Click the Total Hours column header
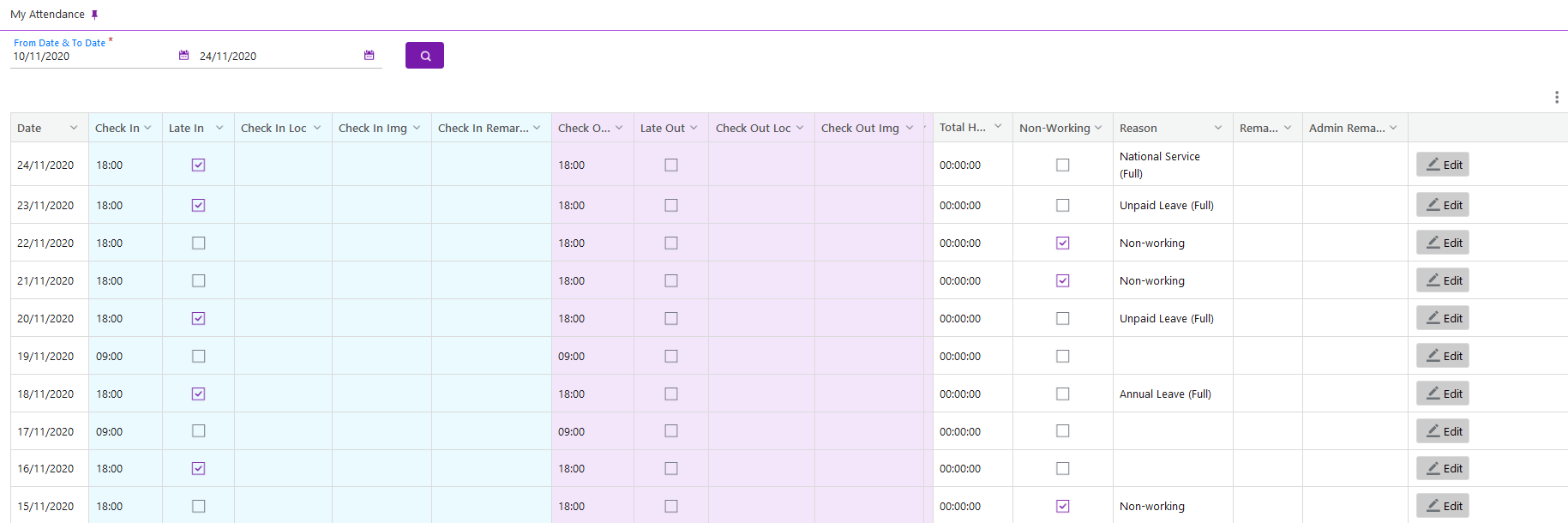The image size is (1568, 523). coord(962,128)
